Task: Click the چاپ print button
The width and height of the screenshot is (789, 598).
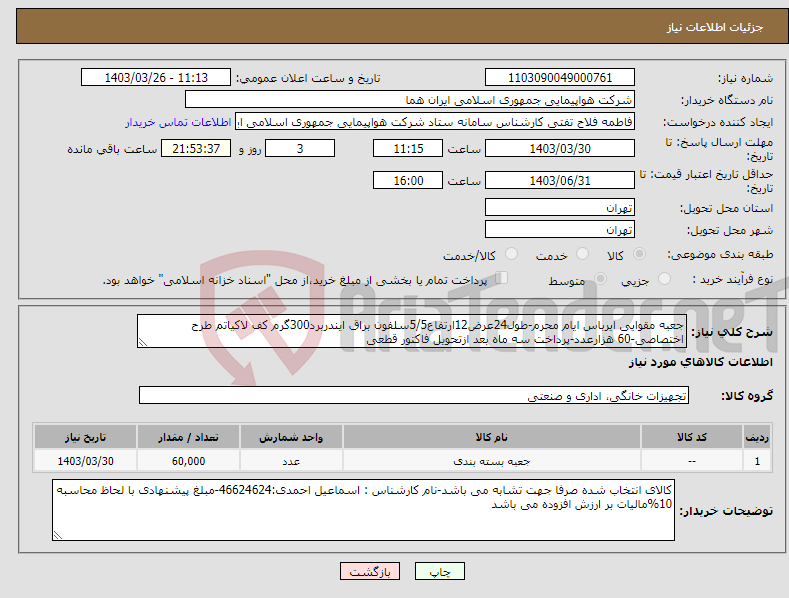Action: pos(440,571)
